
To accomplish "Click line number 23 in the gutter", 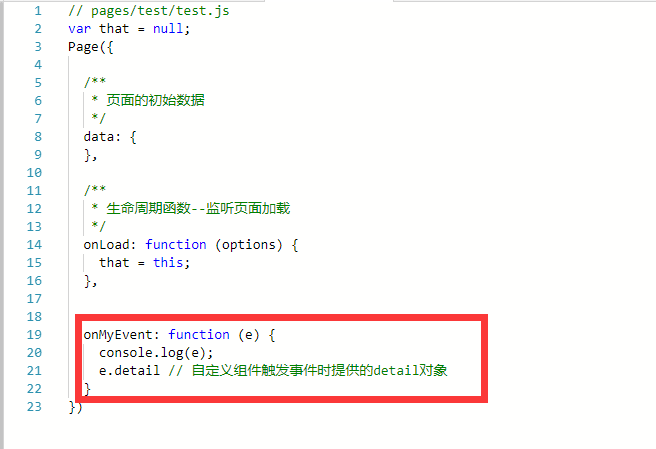I will 34,407.
